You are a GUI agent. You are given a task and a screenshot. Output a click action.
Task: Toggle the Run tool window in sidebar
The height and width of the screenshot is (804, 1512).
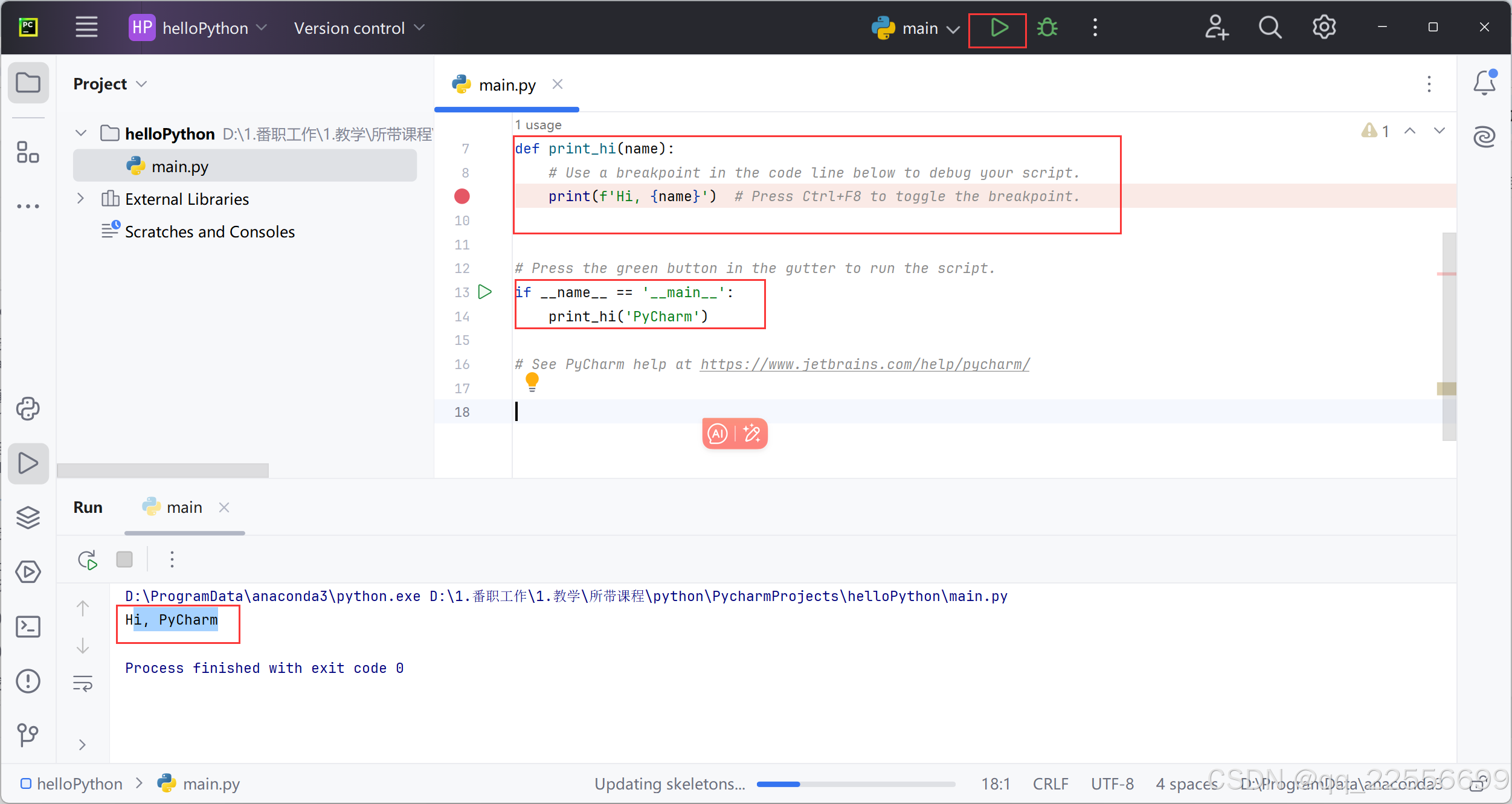click(28, 463)
